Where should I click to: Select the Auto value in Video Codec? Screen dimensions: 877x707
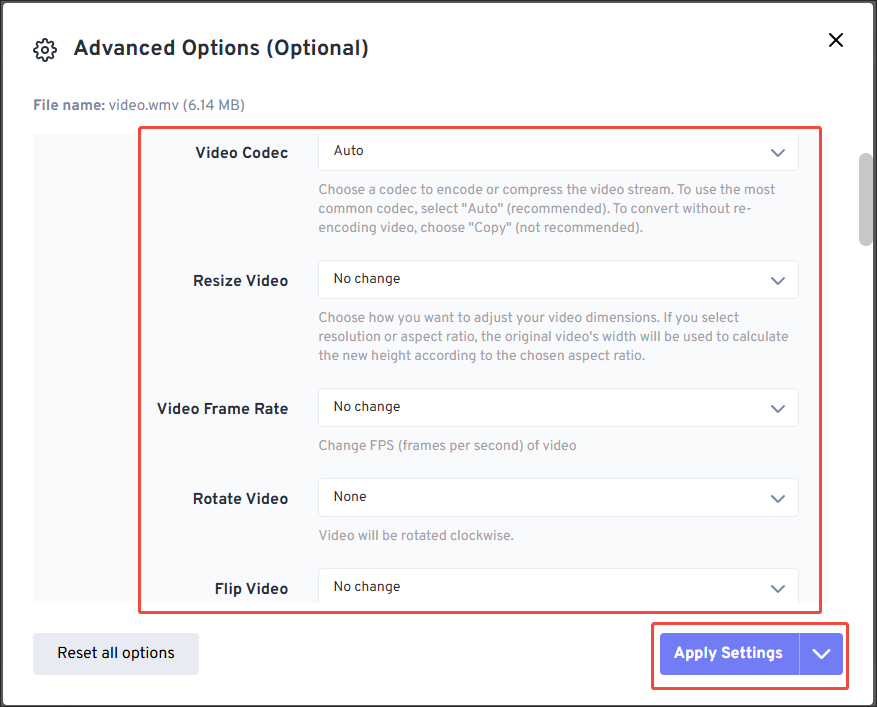[349, 152]
